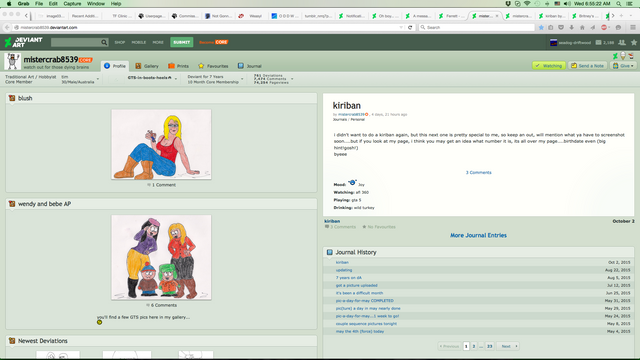Expand the Deviations statistics dropdown arrow
The height and width of the screenshot is (360, 640).
(292, 79)
